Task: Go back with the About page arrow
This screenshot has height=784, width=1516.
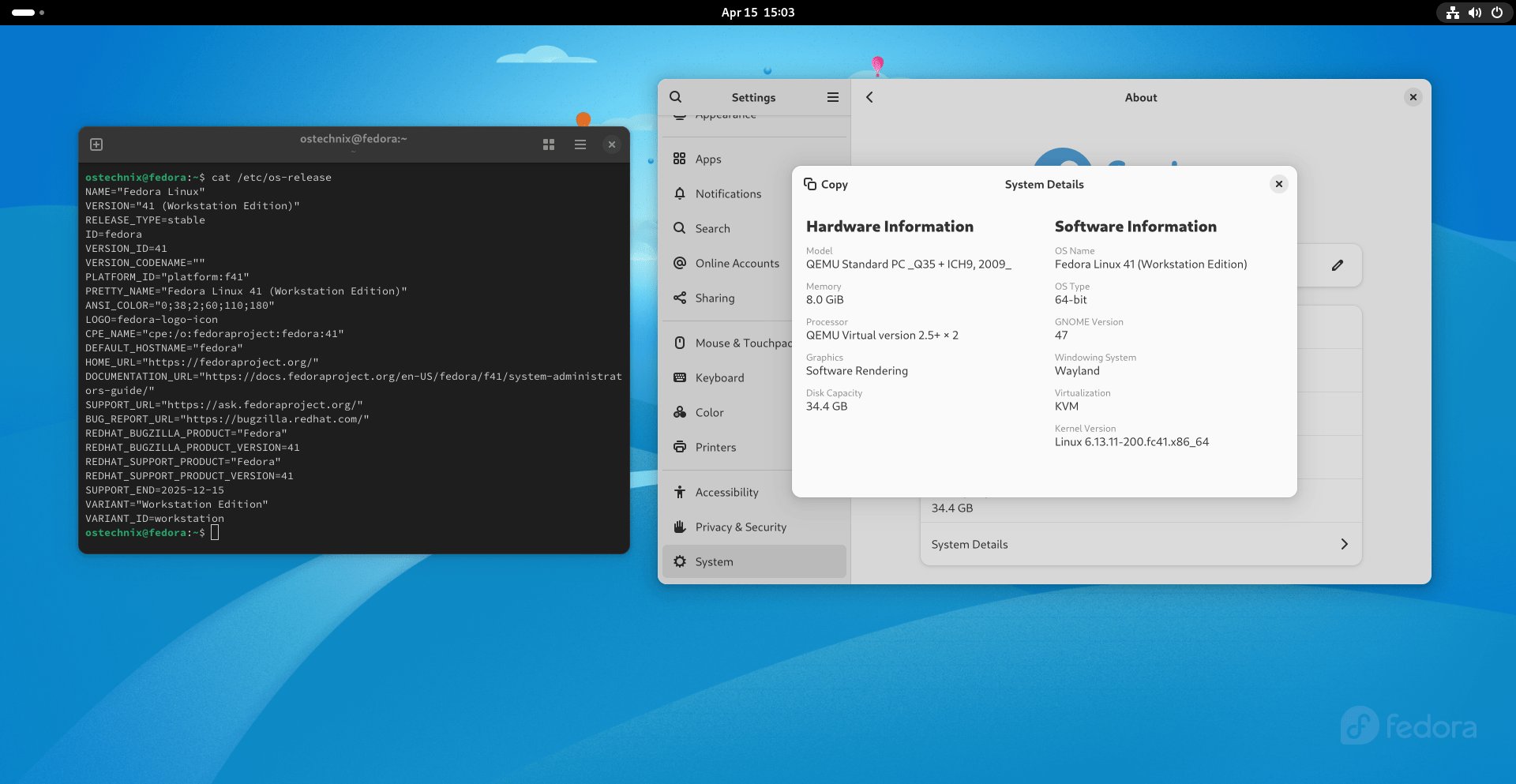Action: pos(869,97)
